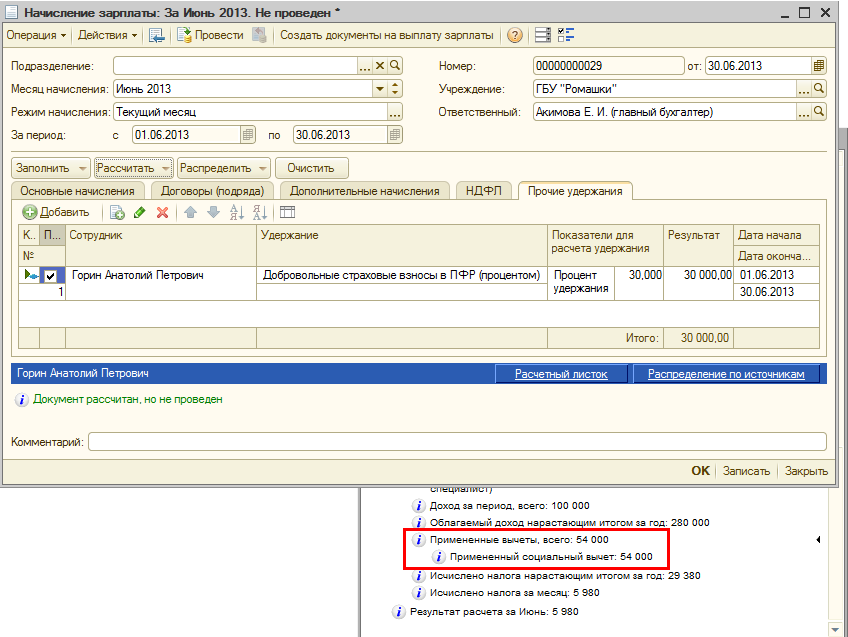
Task: Click the Комментарий input field
Action: (x=458, y=442)
